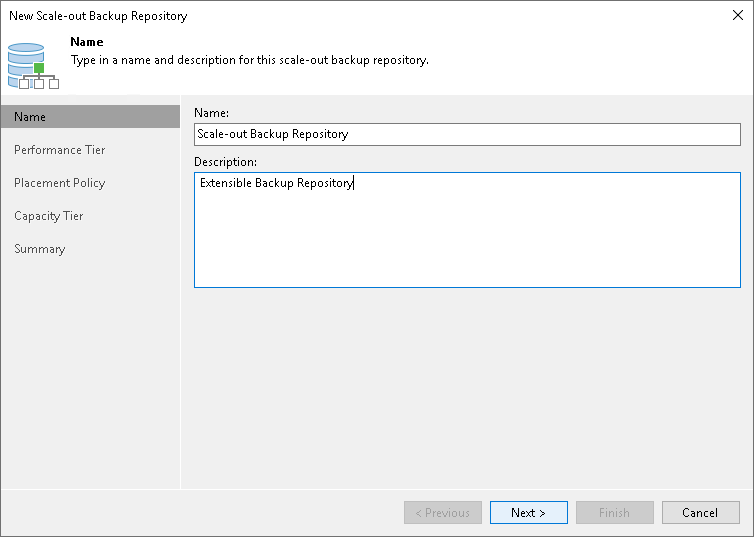The height and width of the screenshot is (537, 754).
Task: Click the disabled Previous button
Action: pyautogui.click(x=443, y=513)
